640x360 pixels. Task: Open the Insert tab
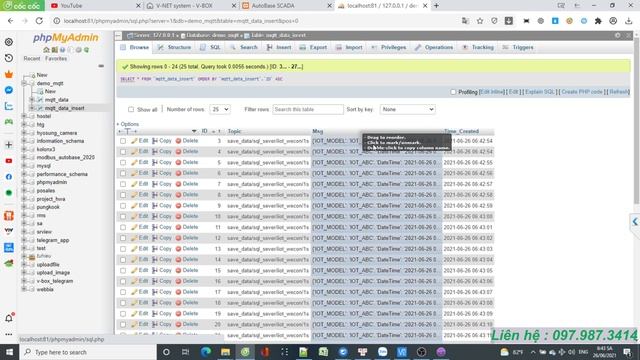(279, 47)
